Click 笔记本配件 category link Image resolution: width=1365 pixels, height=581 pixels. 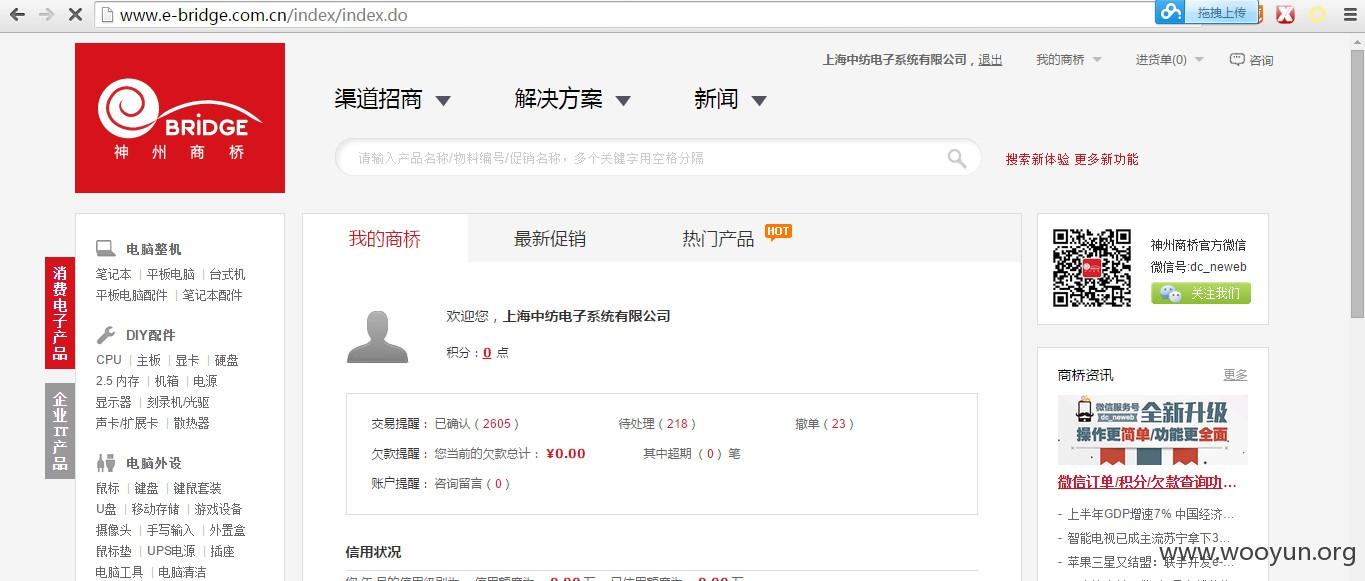coord(212,295)
